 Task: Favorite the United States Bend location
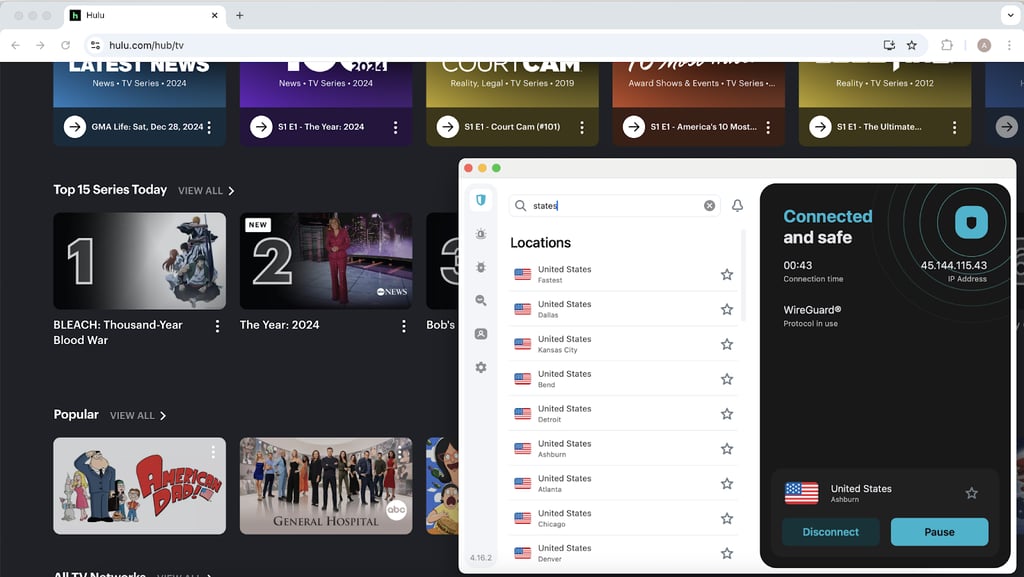727,379
